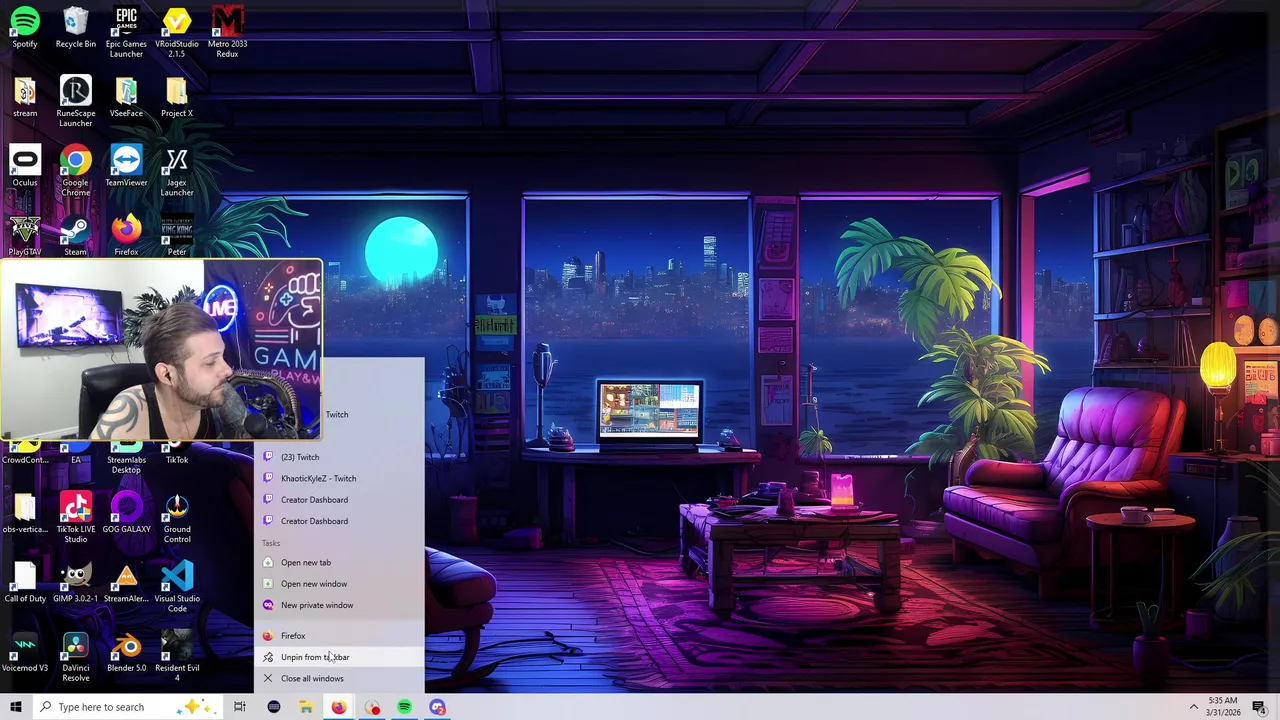This screenshot has height=720, width=1280.
Task: Select the stream folder on desktop
Action: [x=25, y=97]
